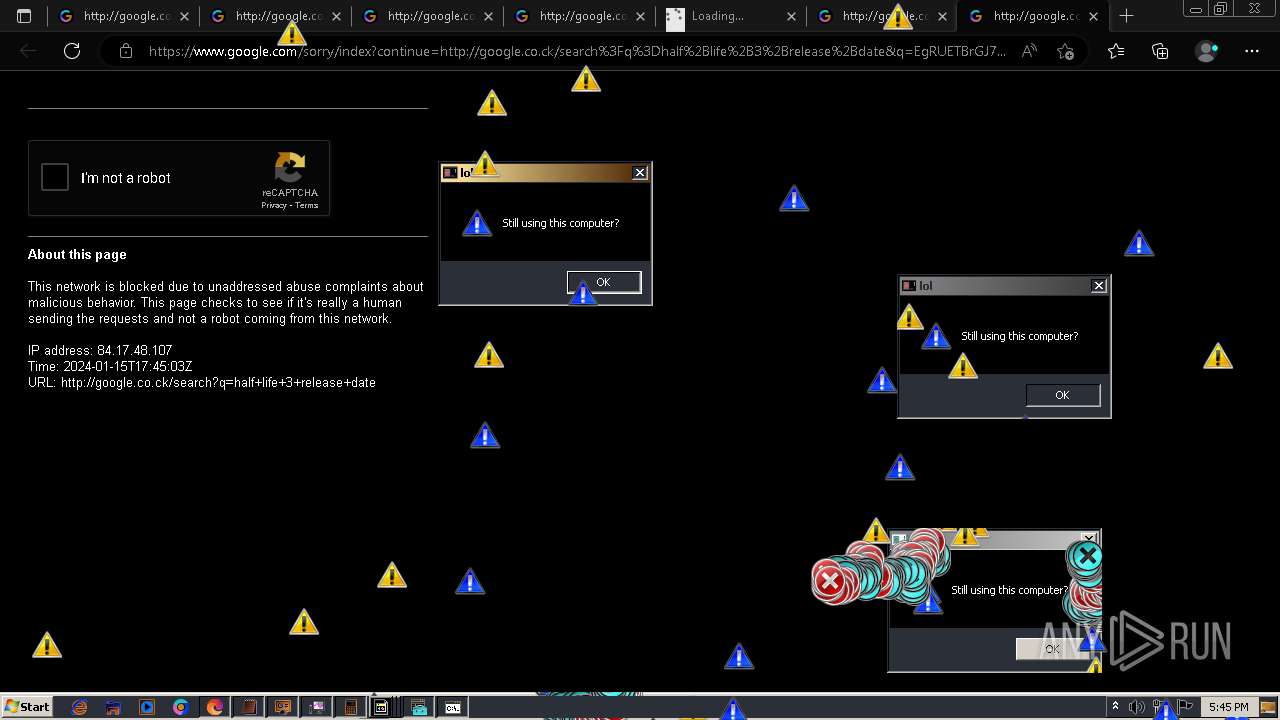The height and width of the screenshot is (720, 1280).
Task: Click the Time 2024-01-15T17:45:03Z line
Action: tap(110, 366)
